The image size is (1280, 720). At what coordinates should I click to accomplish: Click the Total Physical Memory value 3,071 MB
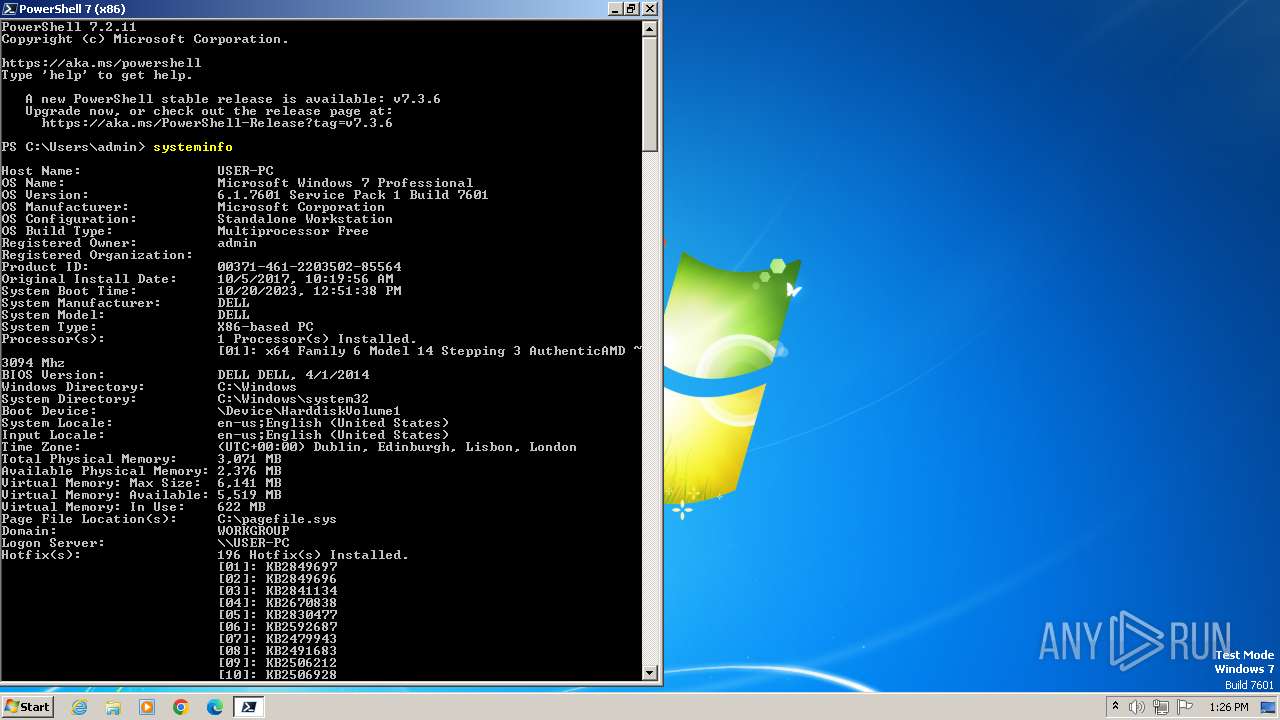tap(249, 459)
